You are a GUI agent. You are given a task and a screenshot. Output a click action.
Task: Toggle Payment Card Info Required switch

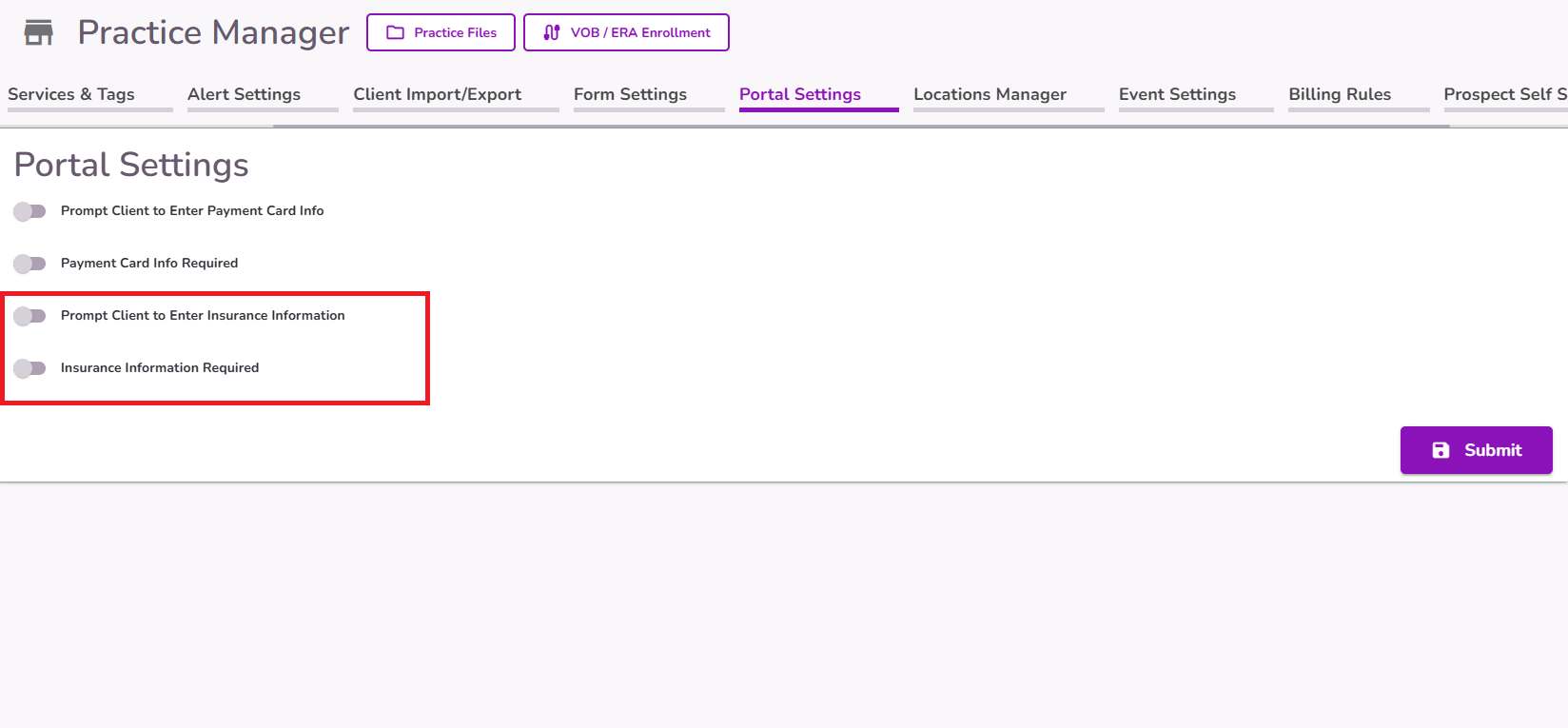(x=29, y=264)
